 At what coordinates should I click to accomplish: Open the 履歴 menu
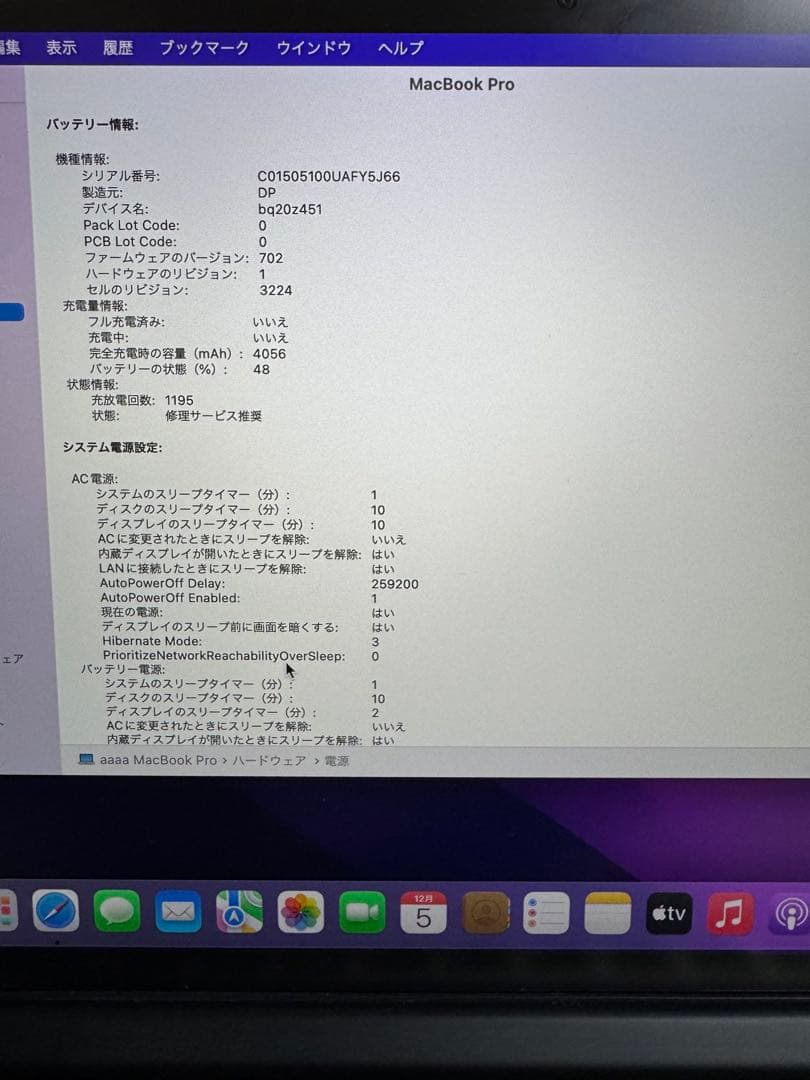[x=118, y=48]
